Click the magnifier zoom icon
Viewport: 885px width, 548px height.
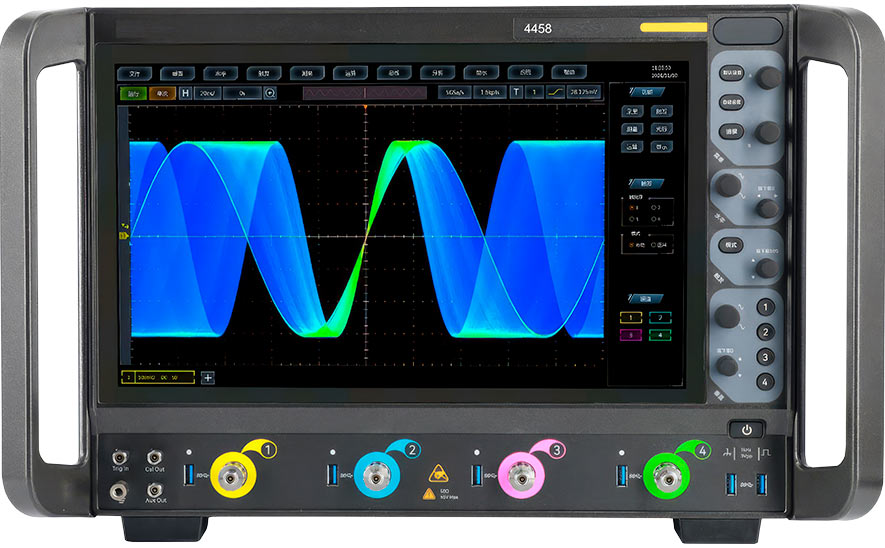(x=270, y=93)
